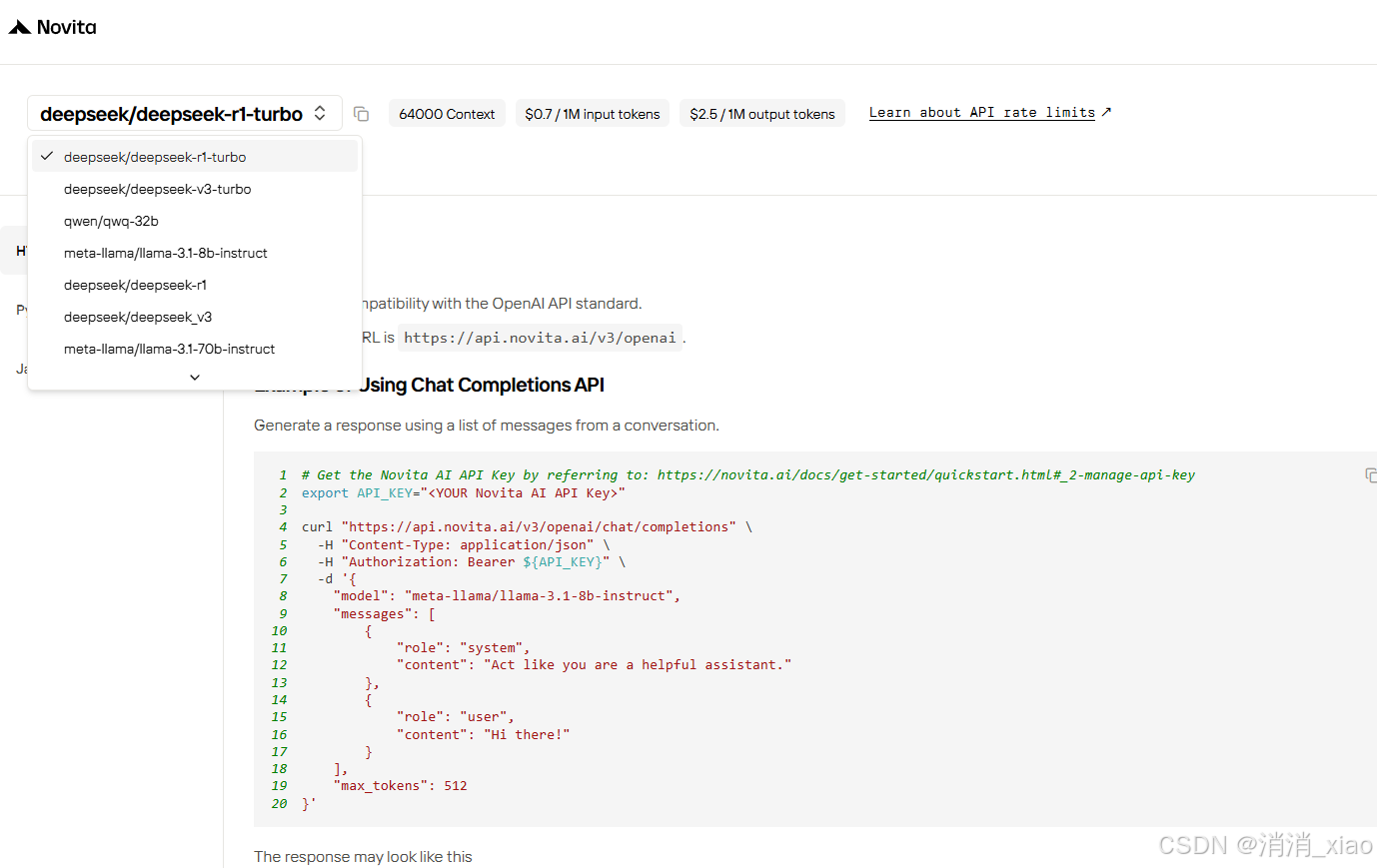1377x868 pixels.
Task: Select deepseek/deepseek-r1-turbo in the list
Action: point(195,157)
